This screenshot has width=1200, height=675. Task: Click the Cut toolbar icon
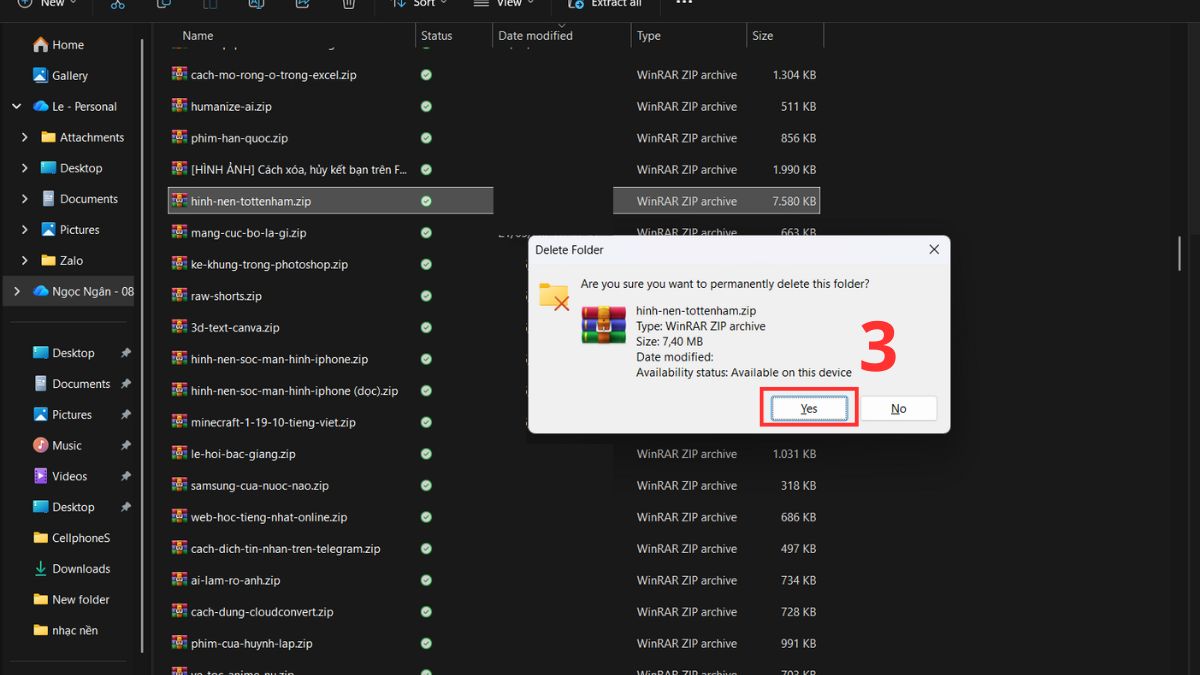click(x=118, y=5)
